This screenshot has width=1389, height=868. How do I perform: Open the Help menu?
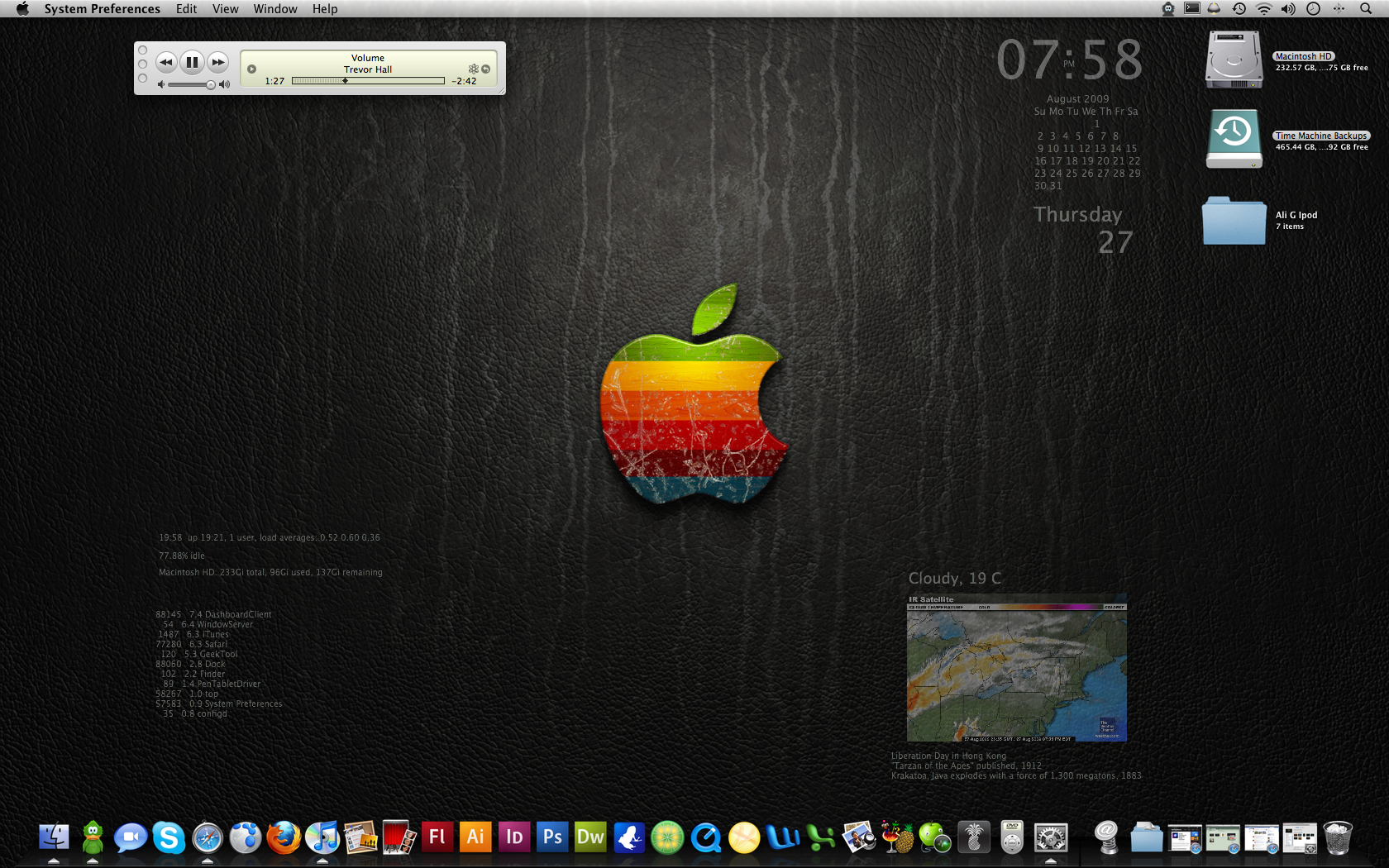325,8
